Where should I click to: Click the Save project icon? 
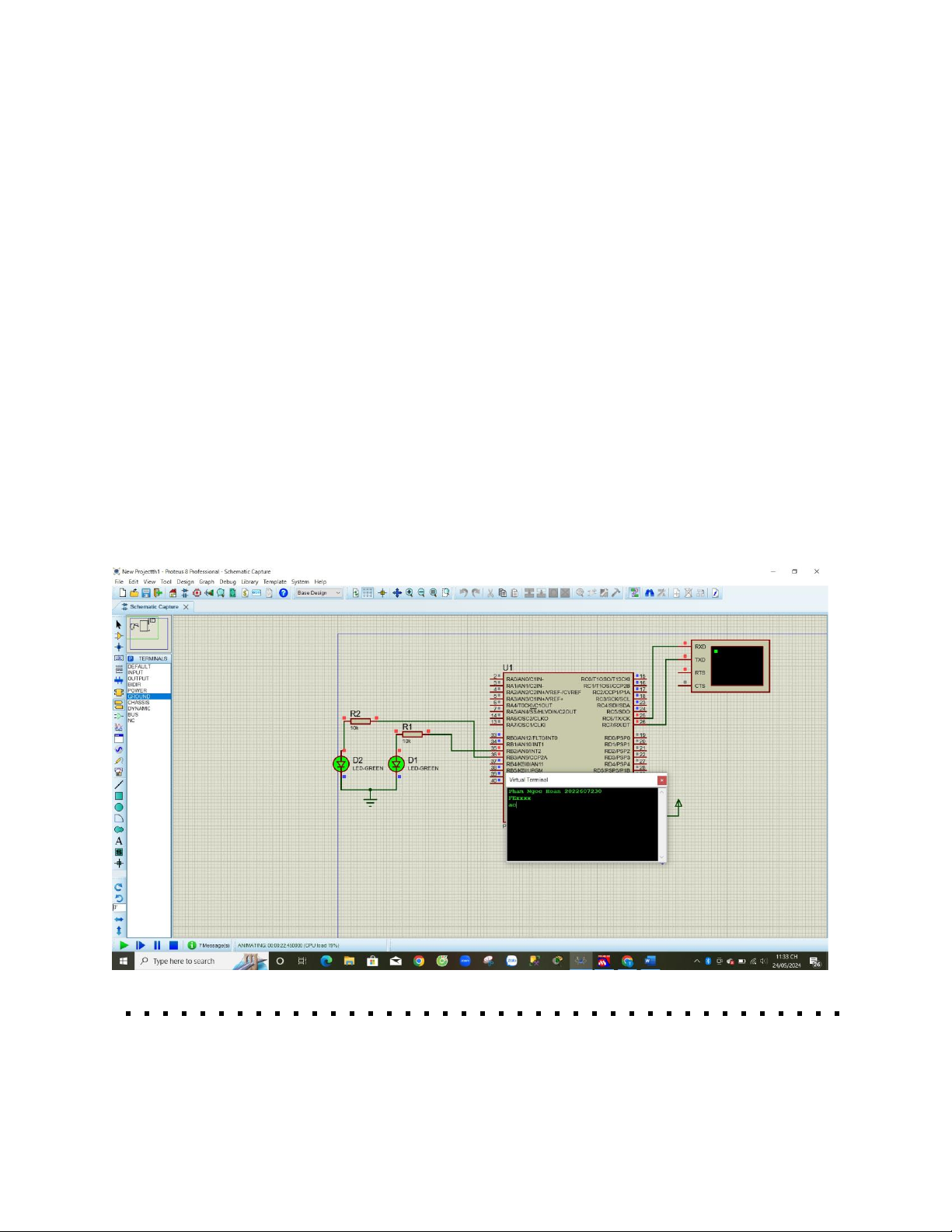coord(145,593)
